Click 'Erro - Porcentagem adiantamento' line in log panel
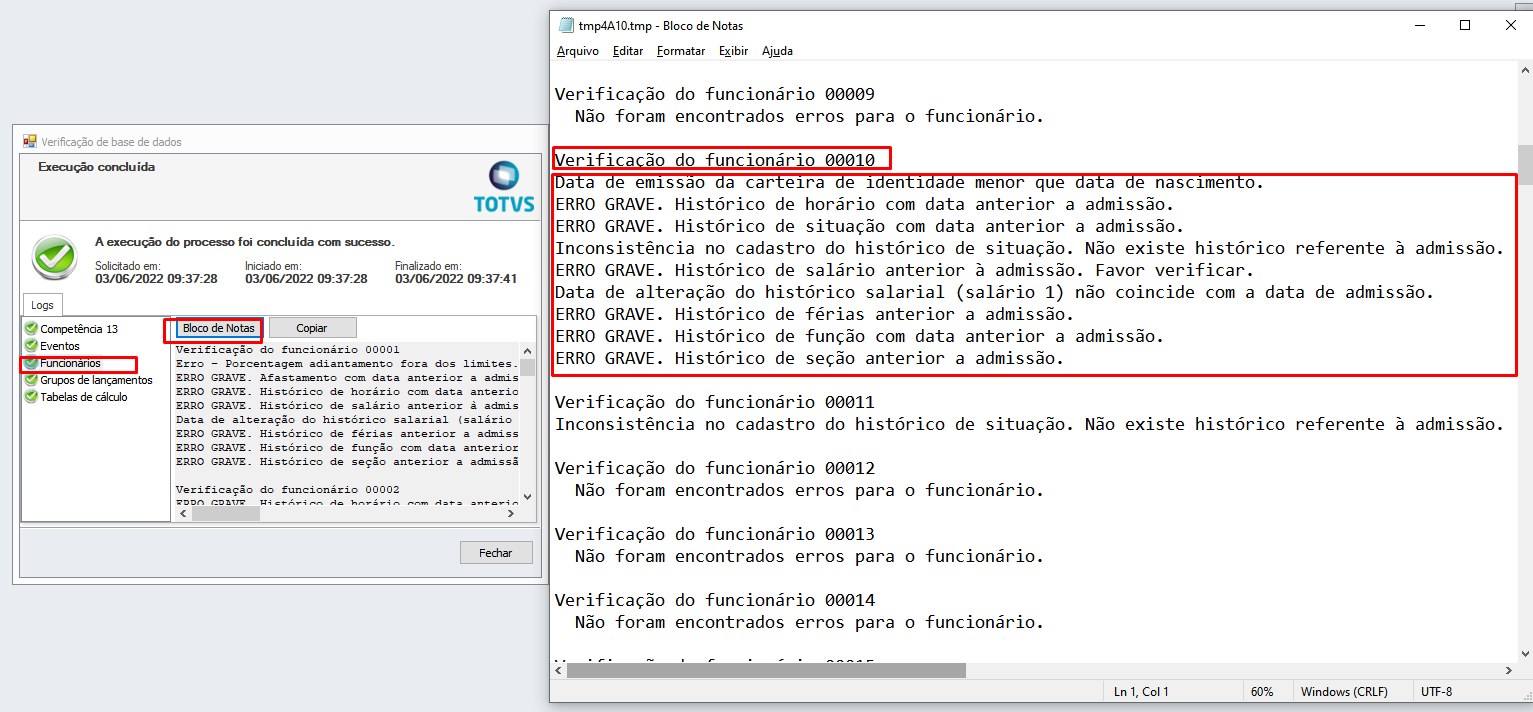1533x712 pixels. click(347, 364)
